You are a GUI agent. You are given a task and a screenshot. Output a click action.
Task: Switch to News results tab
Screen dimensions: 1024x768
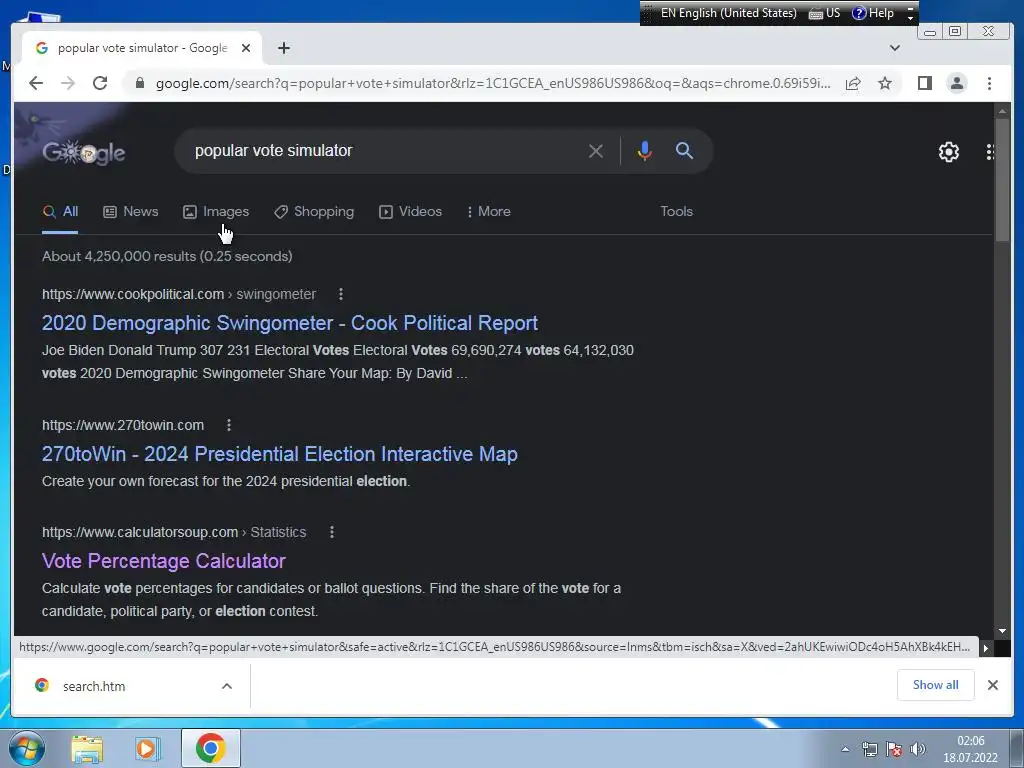pos(131,212)
